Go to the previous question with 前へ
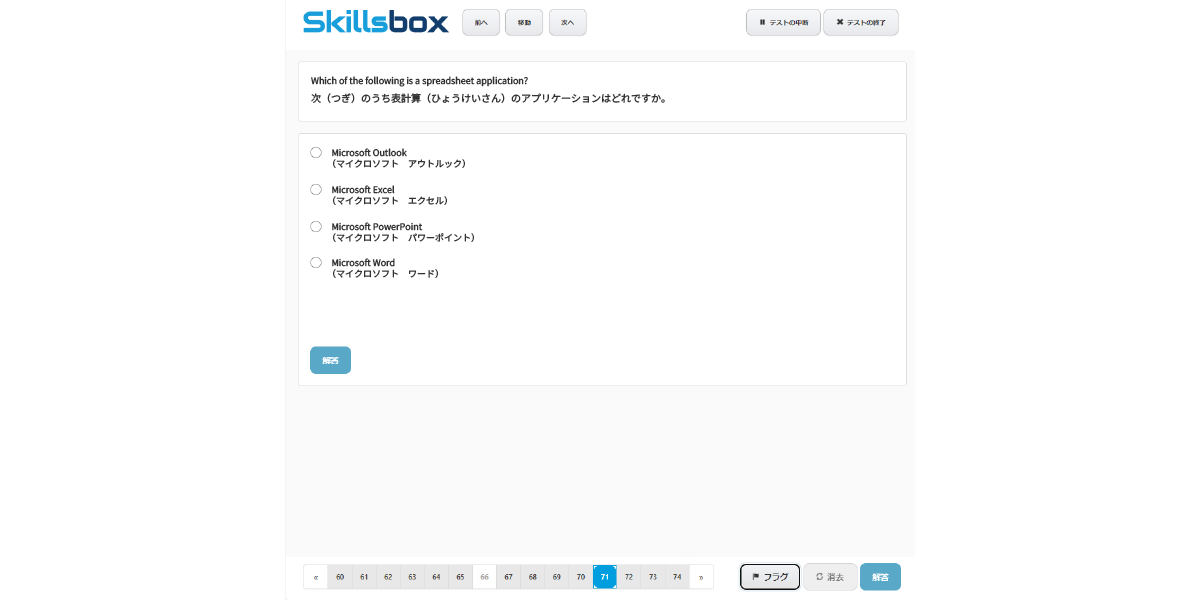Viewport: 1200px width, 600px height. [x=481, y=22]
